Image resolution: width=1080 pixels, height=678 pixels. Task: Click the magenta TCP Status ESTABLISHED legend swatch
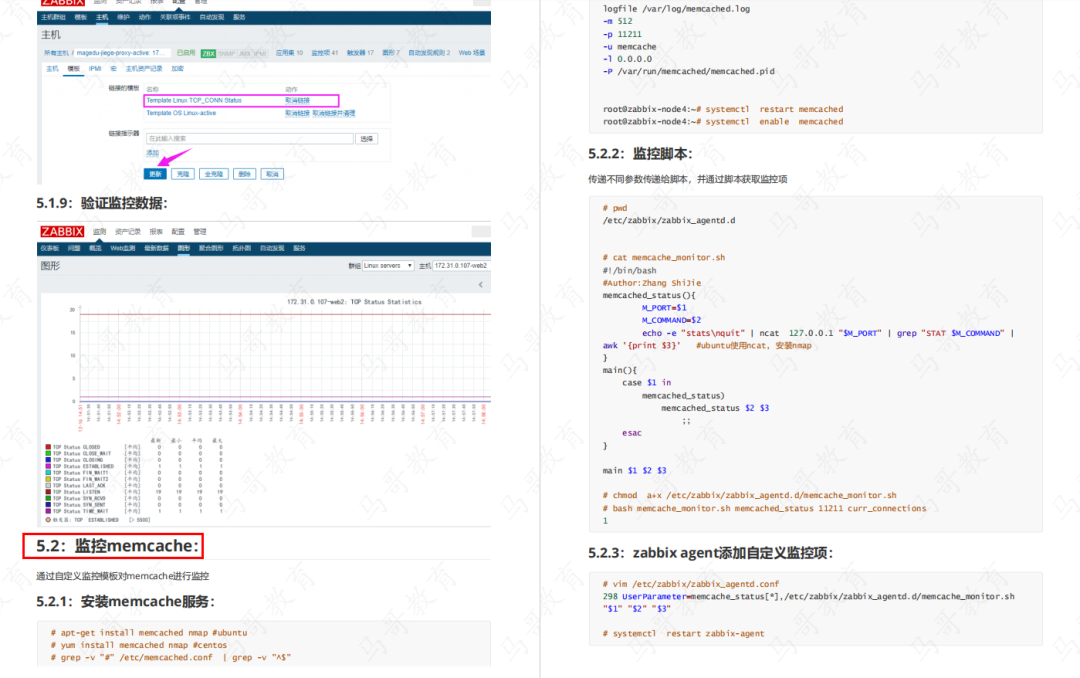(x=48, y=466)
